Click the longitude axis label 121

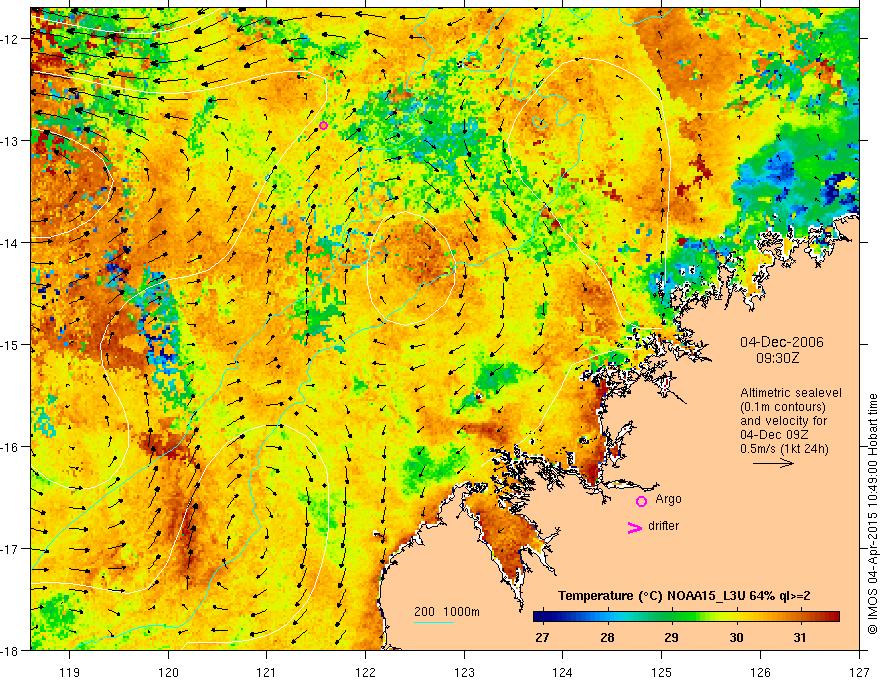[267, 672]
